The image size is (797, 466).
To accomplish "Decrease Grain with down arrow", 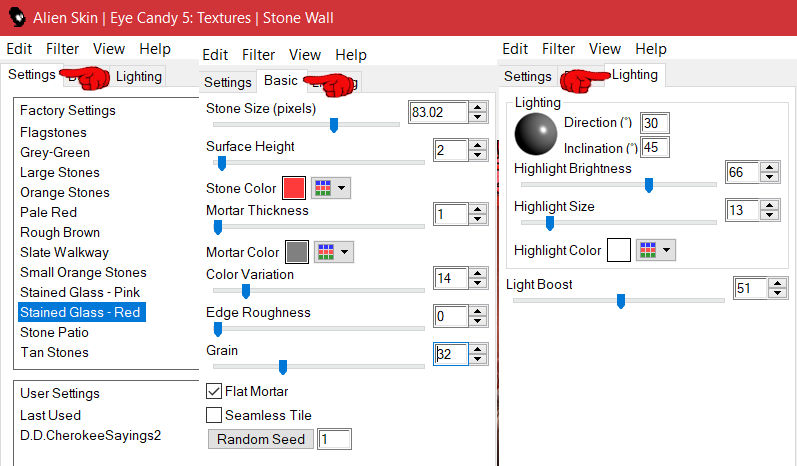I will pyautogui.click(x=477, y=359).
